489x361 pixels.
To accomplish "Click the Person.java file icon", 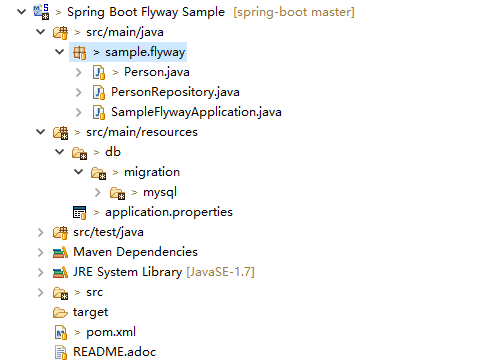I will click(99, 72).
